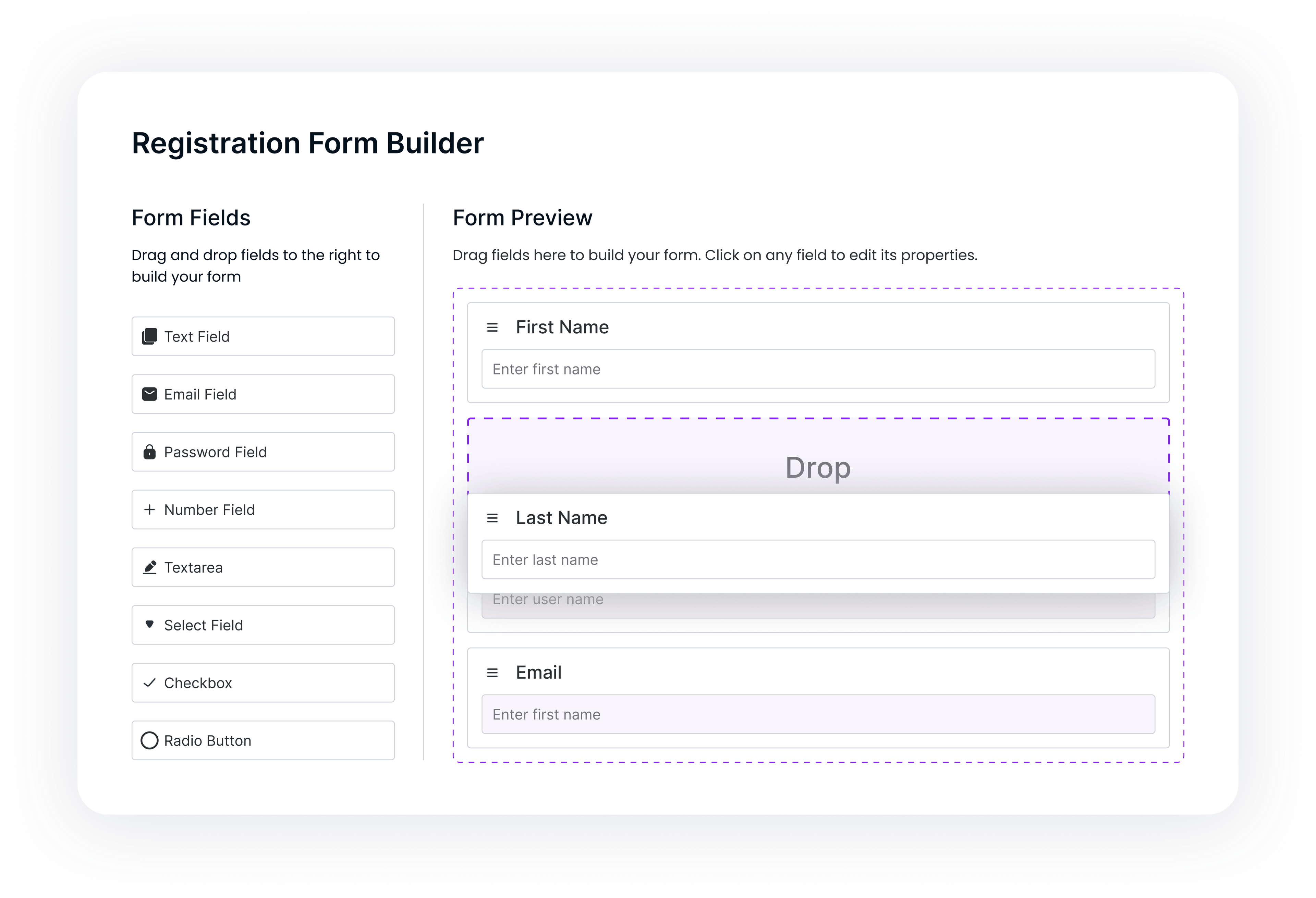Click the Password Field lock icon
1316x898 pixels.
(x=149, y=452)
